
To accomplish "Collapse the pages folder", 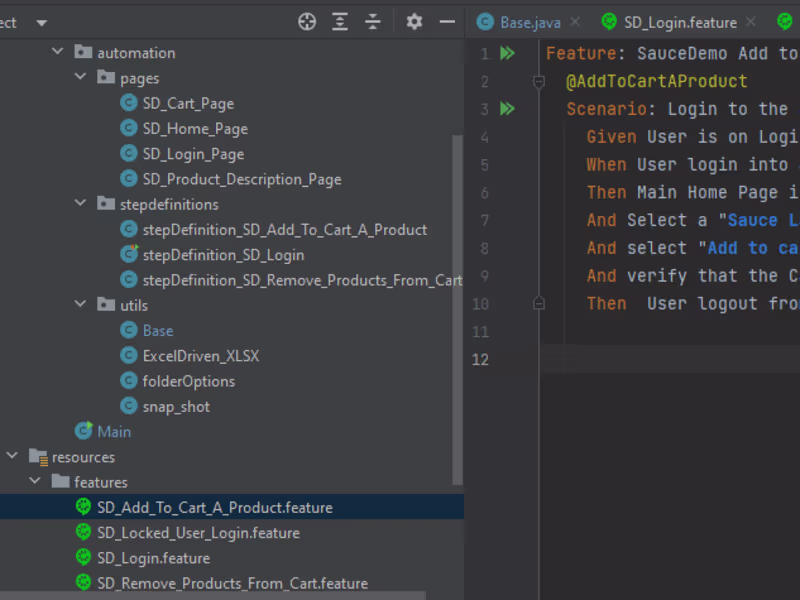I will coord(81,77).
